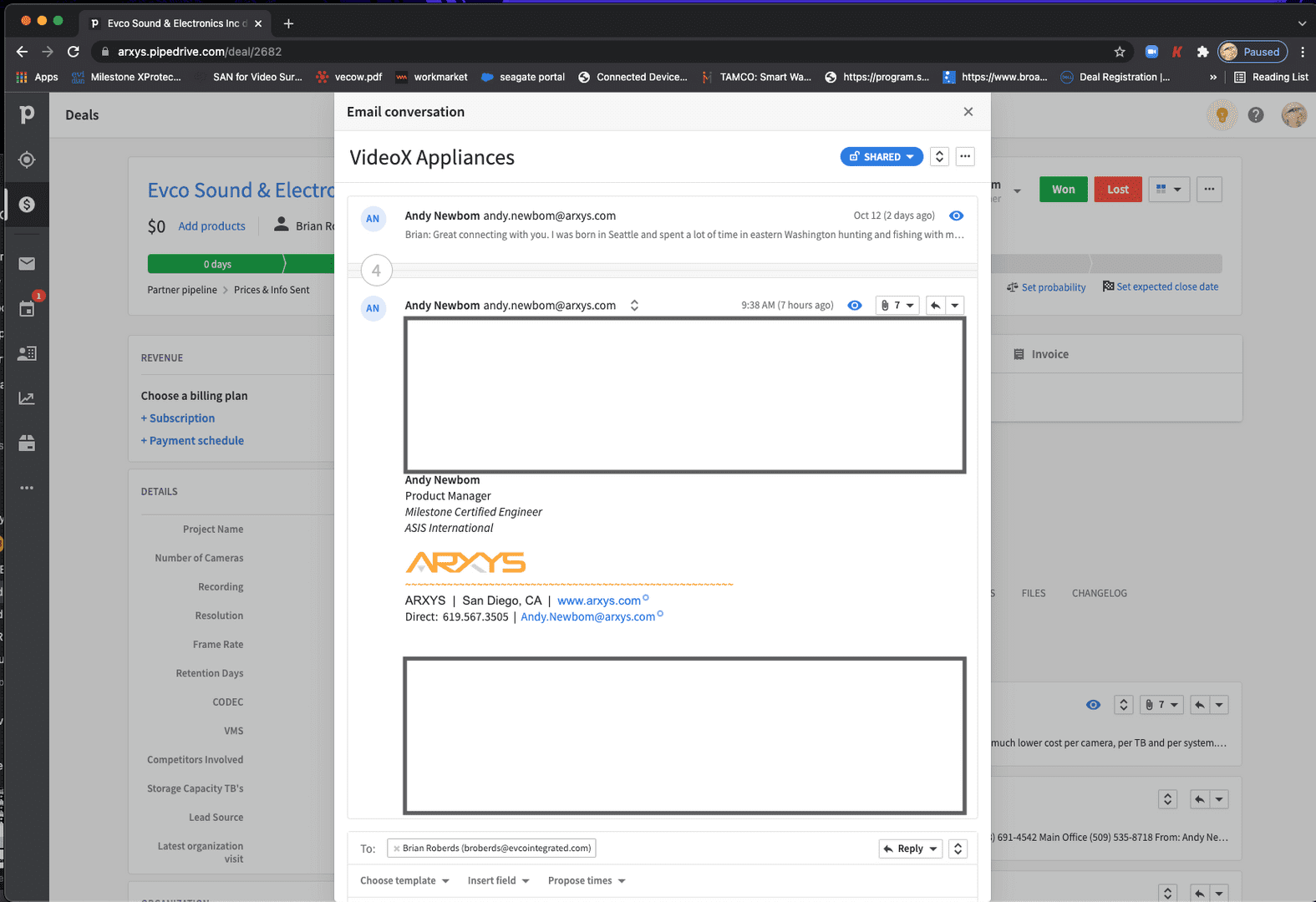Mark the deal as Won
Viewport: 1316px width, 902px height.
coord(1064,190)
